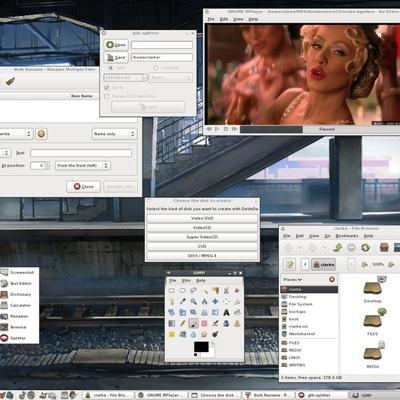Click the zoom in icon beside 100%

391,264
